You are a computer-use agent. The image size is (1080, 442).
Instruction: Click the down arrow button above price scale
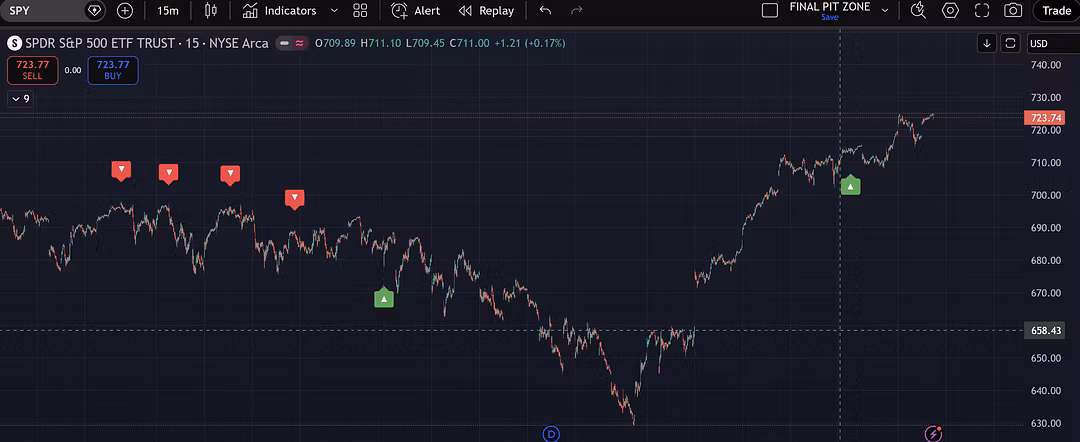pos(987,43)
